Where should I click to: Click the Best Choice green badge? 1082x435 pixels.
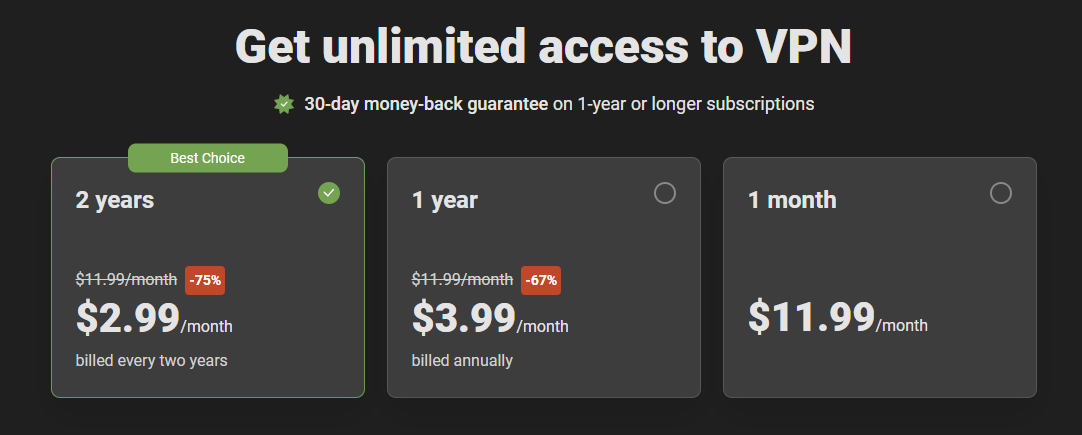(x=208, y=158)
